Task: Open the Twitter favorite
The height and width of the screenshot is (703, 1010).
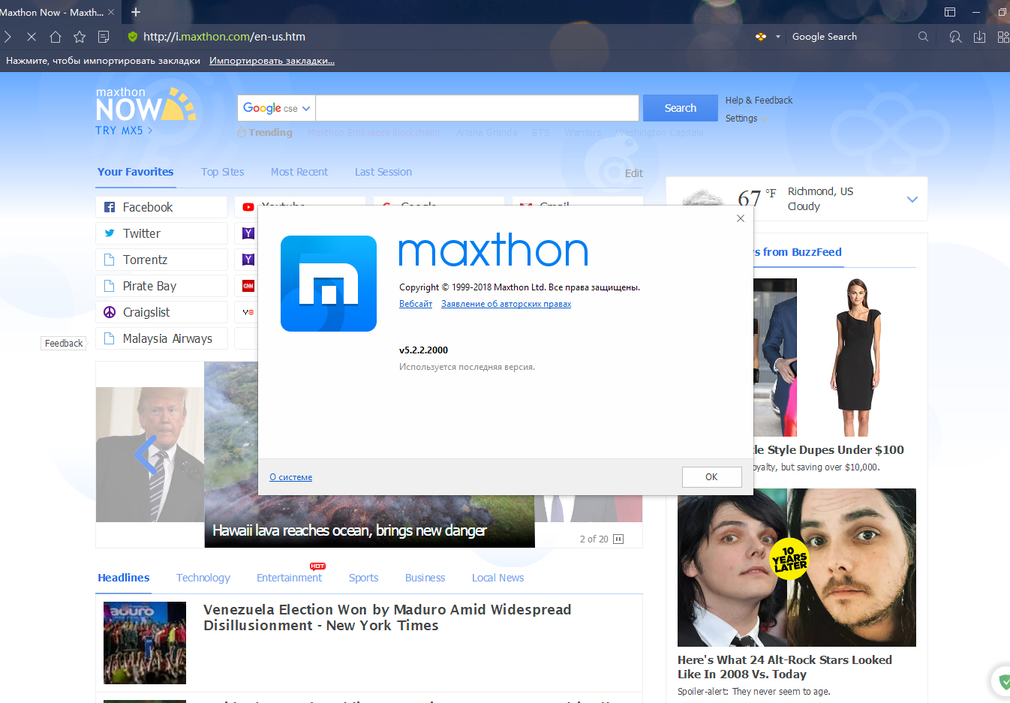Action: 162,233
